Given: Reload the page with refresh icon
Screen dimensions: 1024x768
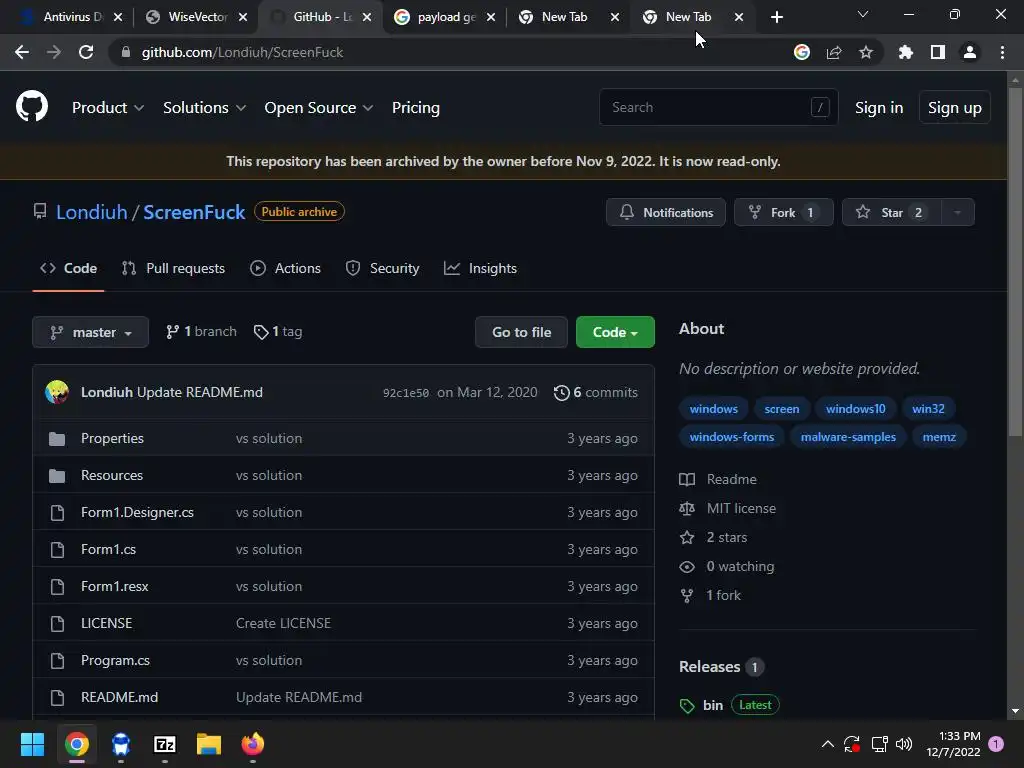Looking at the screenshot, I should 86,52.
